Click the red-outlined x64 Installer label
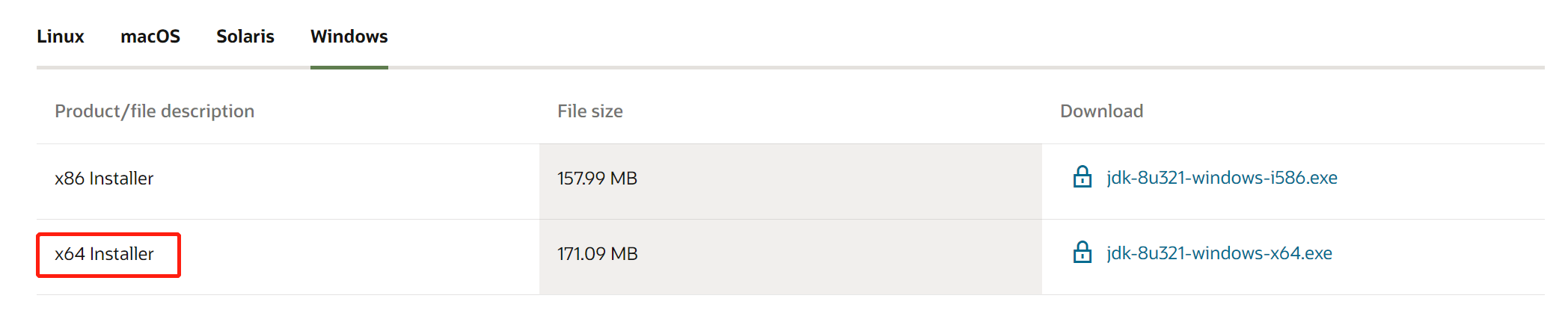Image resolution: width=1568 pixels, height=322 pixels. (x=104, y=254)
